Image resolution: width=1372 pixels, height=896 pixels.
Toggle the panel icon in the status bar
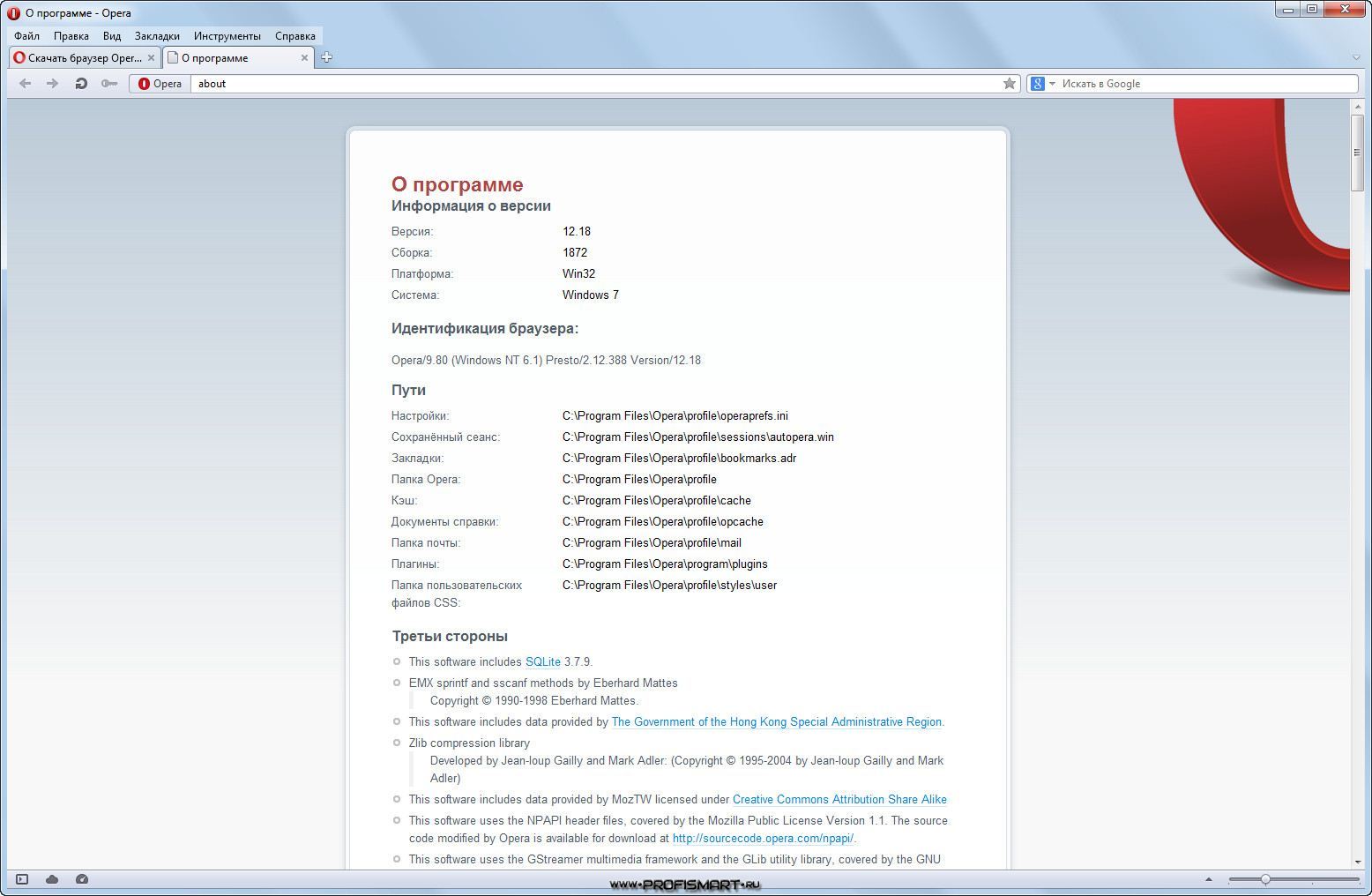point(22,879)
